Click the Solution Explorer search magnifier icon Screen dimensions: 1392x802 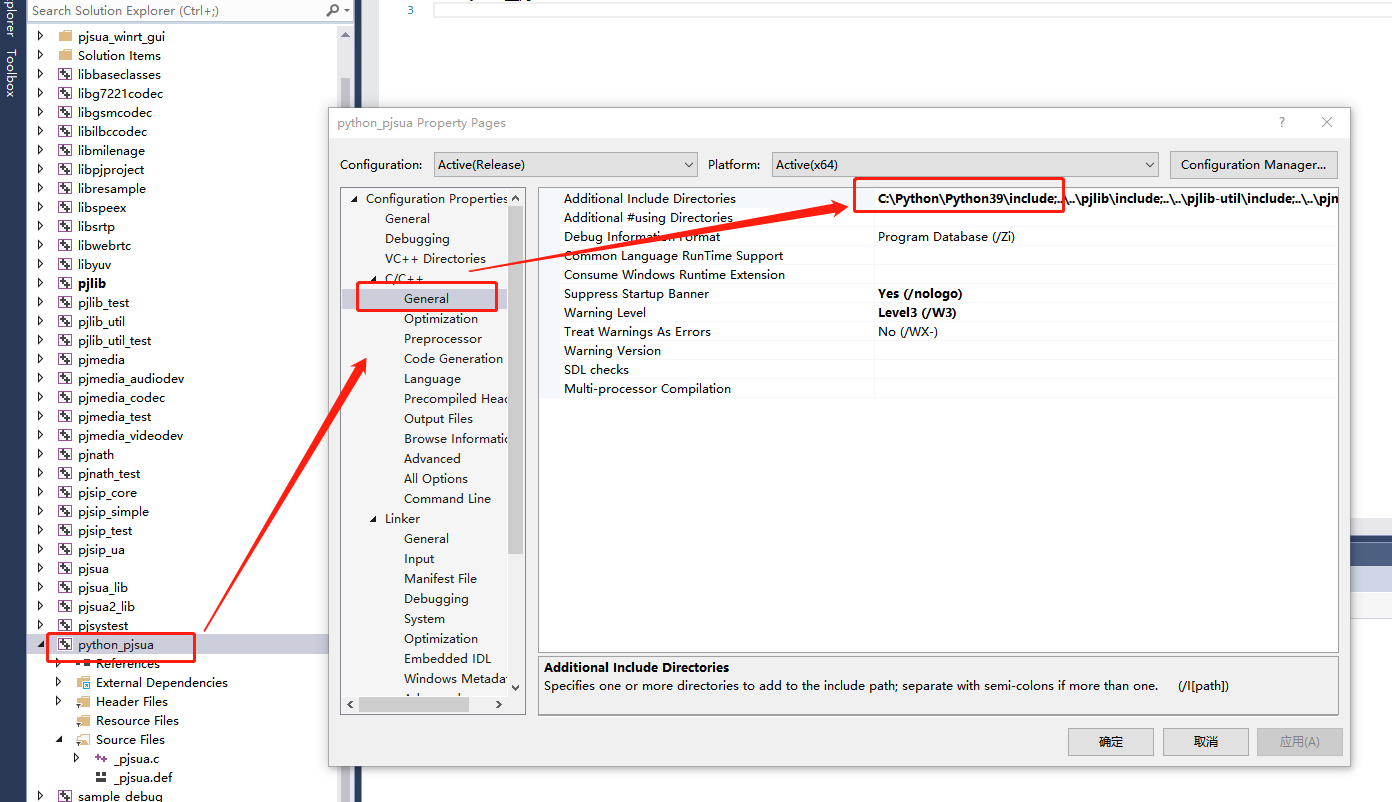pos(332,10)
